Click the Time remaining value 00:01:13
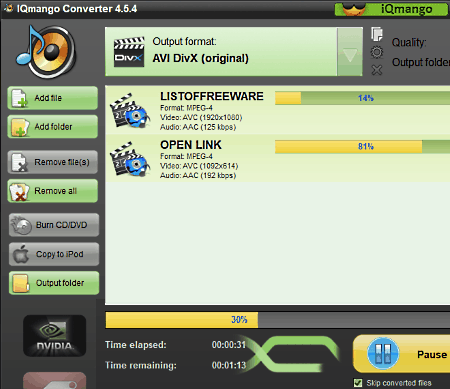 point(229,365)
